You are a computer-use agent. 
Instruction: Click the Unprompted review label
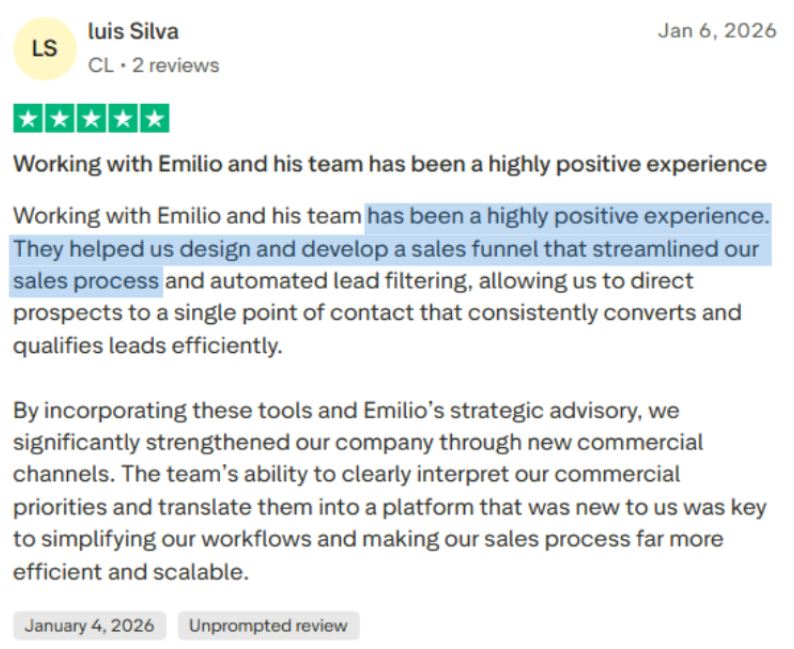268,626
